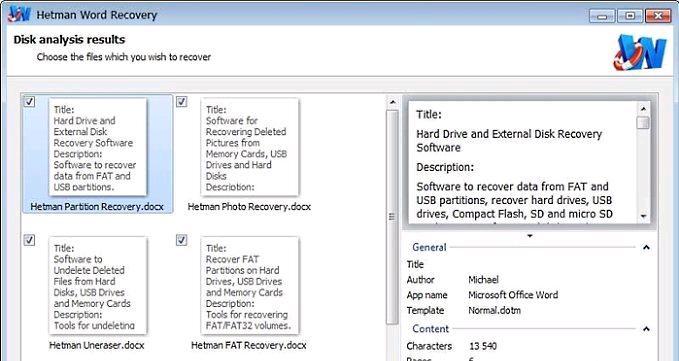Click the Hetman Uneraser.docx file name
Screen dimensions: 679x361
point(97,345)
